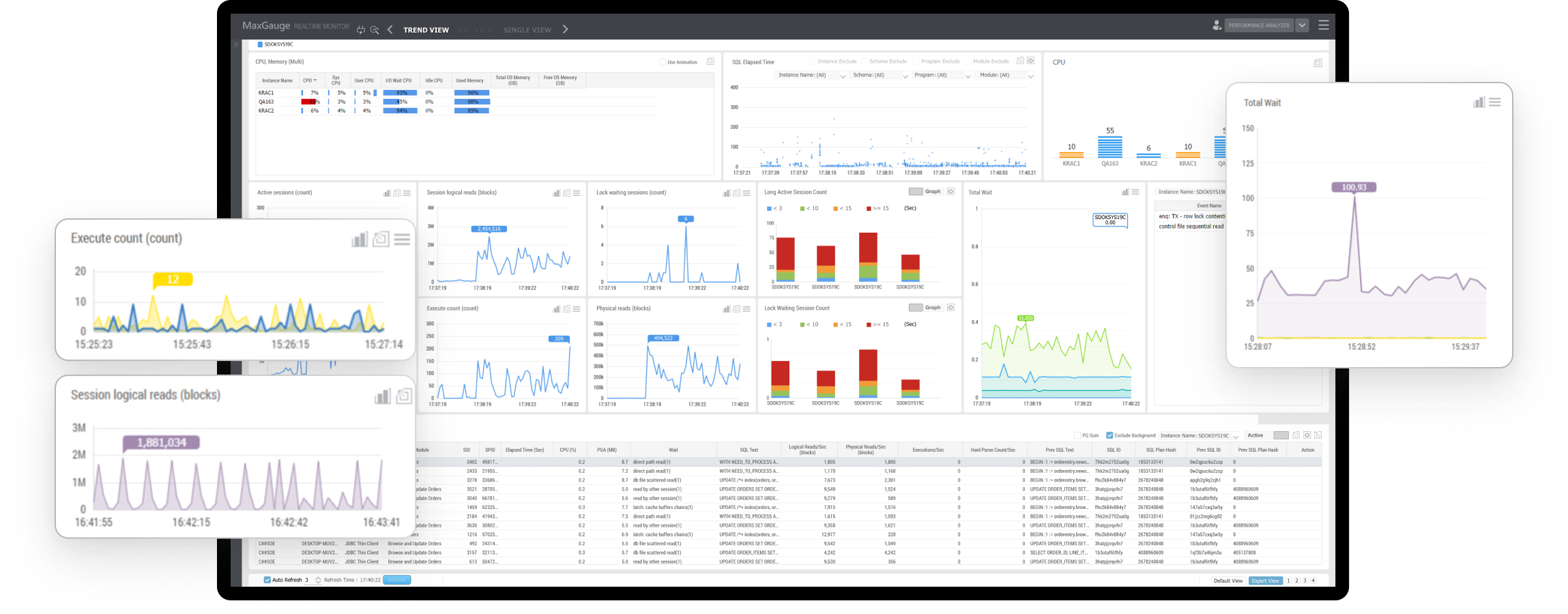Open Instance Name SDOKSYS19C dropdown above table
Screen dimensions: 1568x614
[1199, 435]
